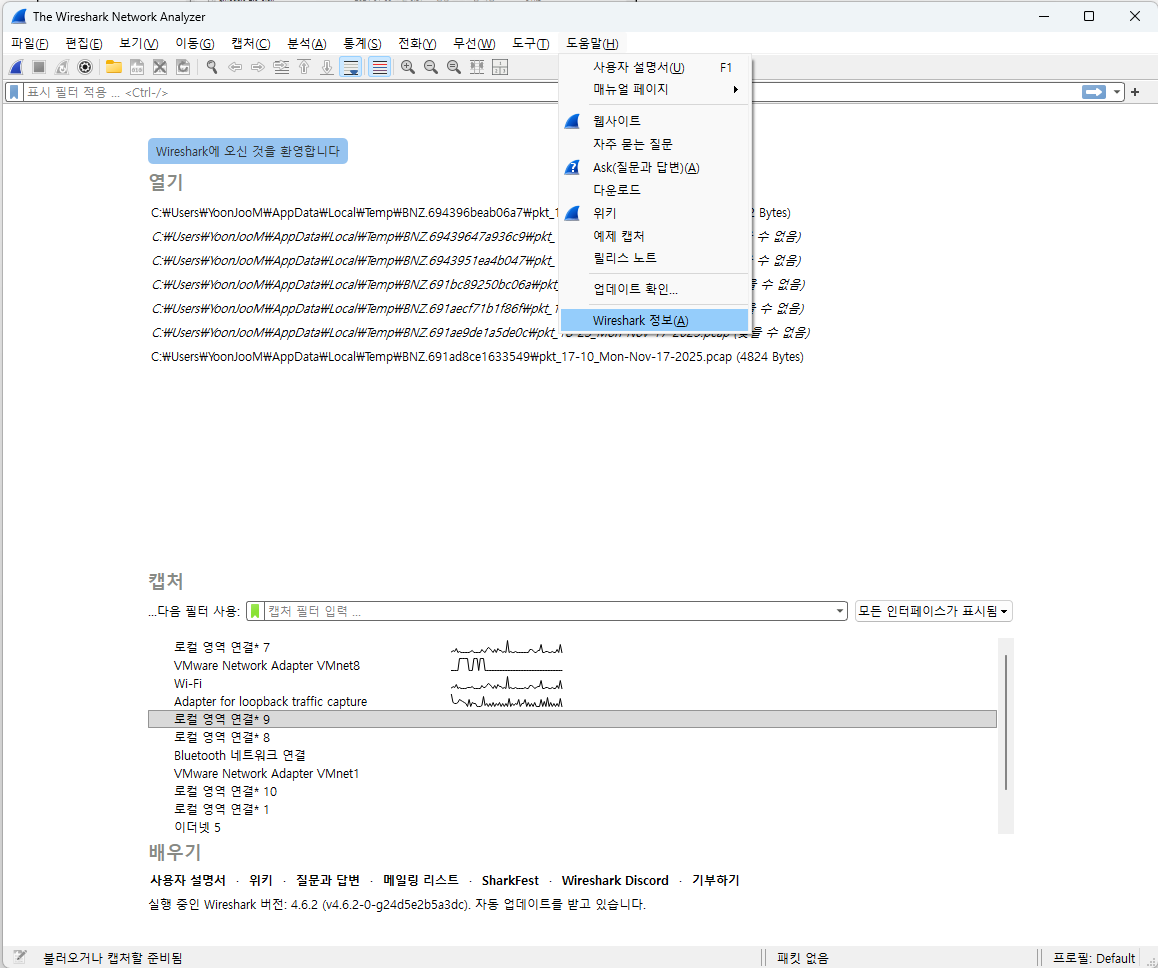1158x968 pixels.
Task: Click the plus button to add filter button
Action: point(1135,92)
